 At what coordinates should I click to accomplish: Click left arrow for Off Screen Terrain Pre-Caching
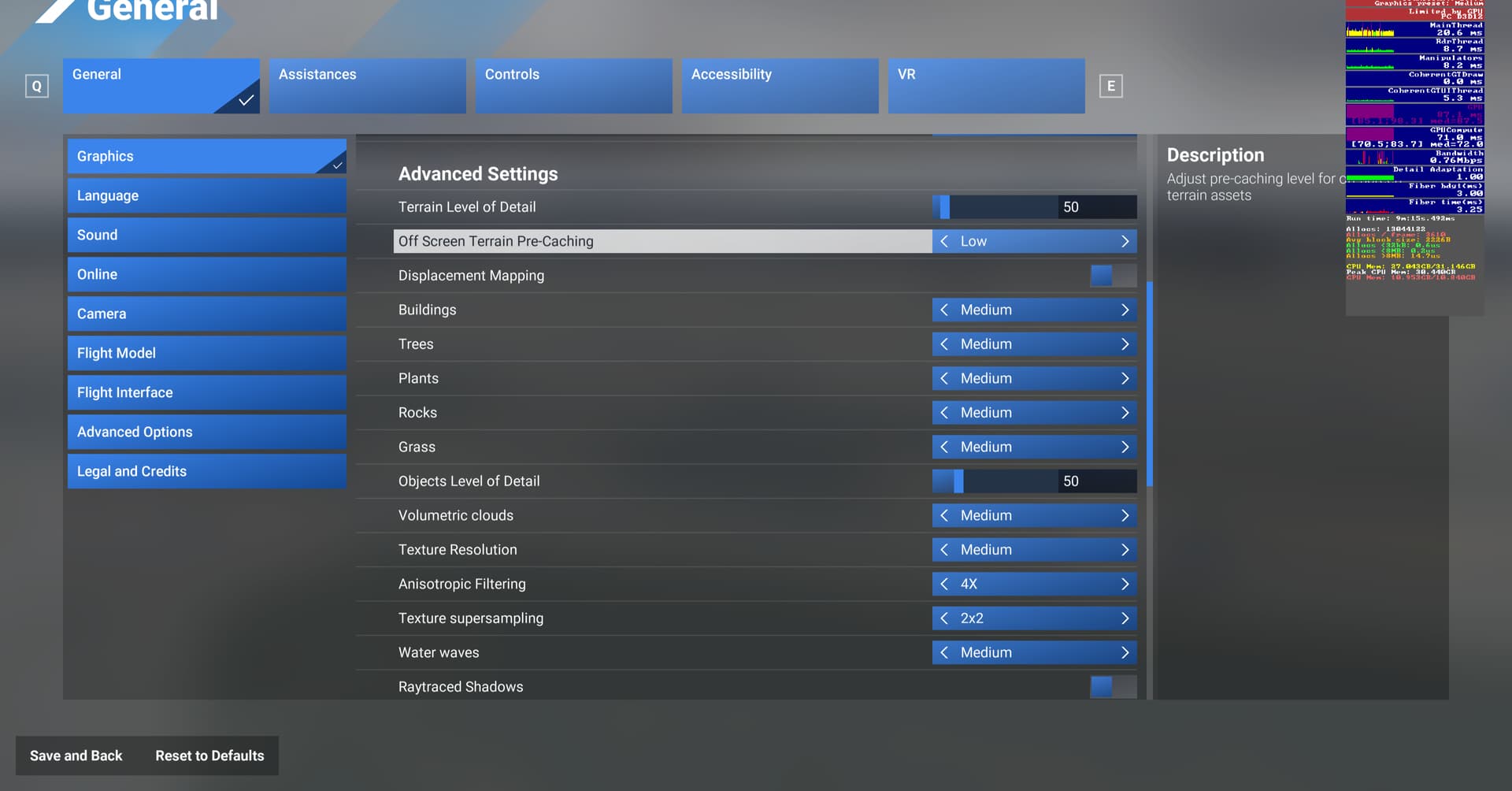pos(944,241)
